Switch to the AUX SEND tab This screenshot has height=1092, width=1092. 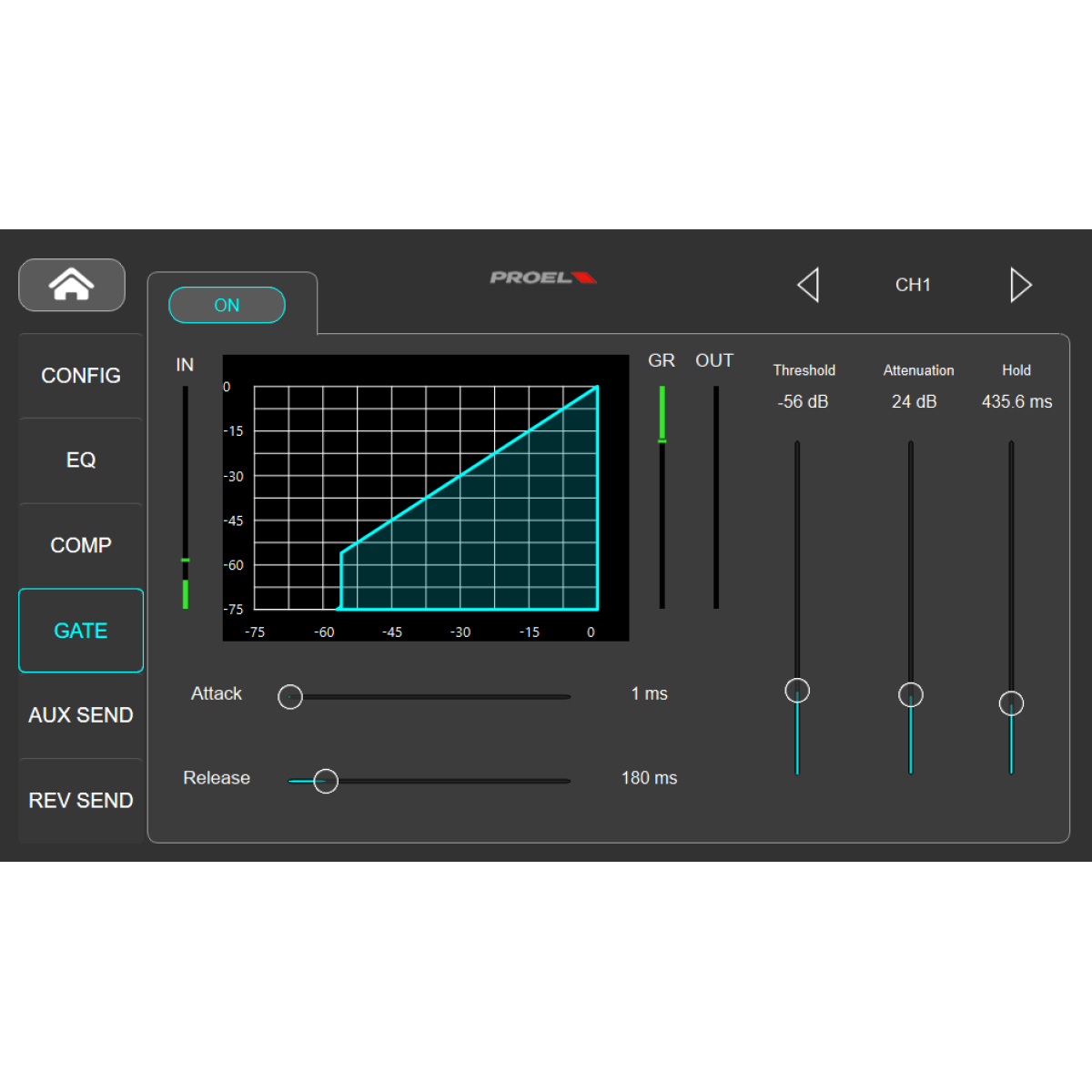tap(80, 715)
